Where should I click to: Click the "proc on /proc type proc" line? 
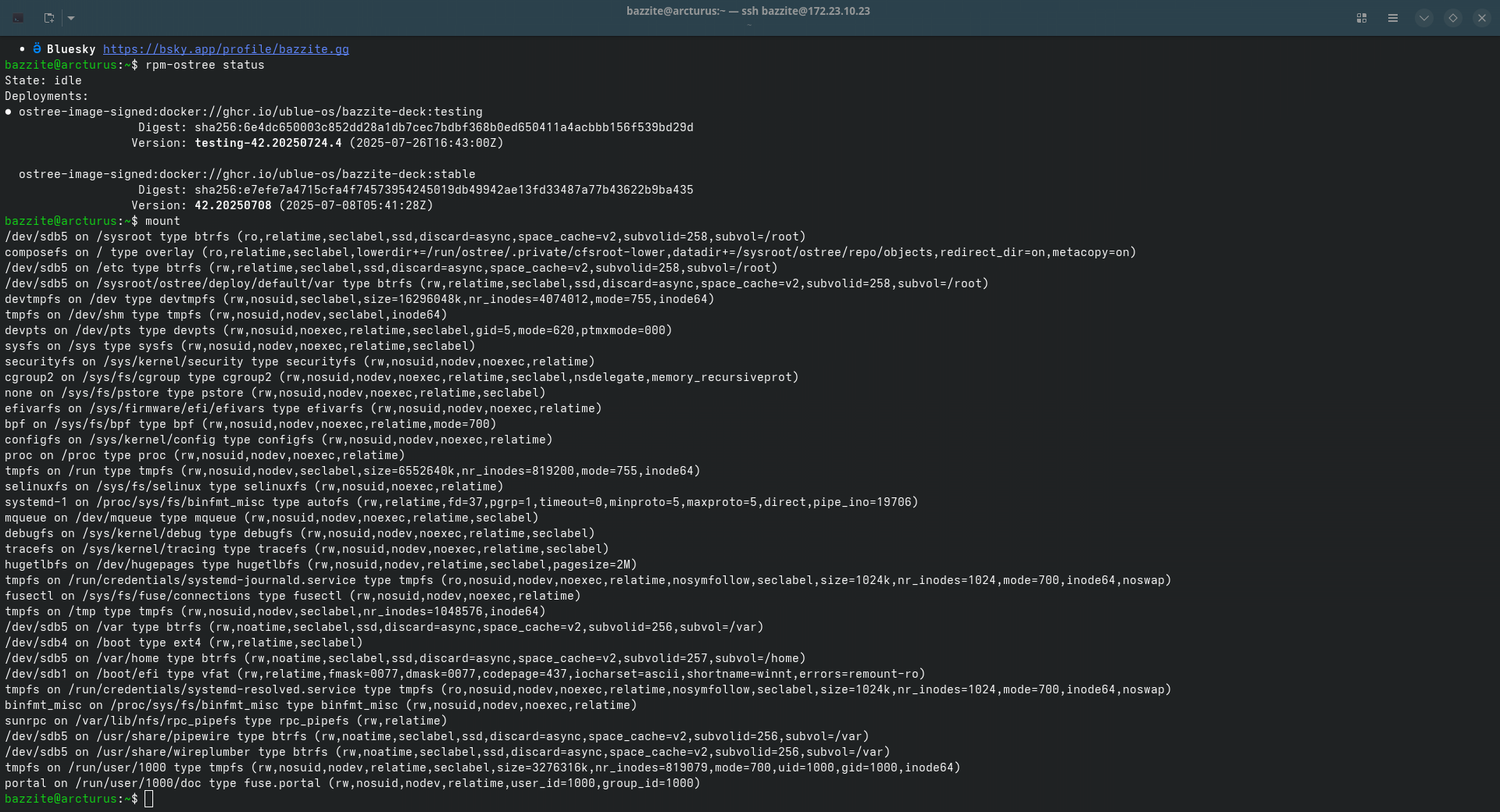(x=205, y=455)
